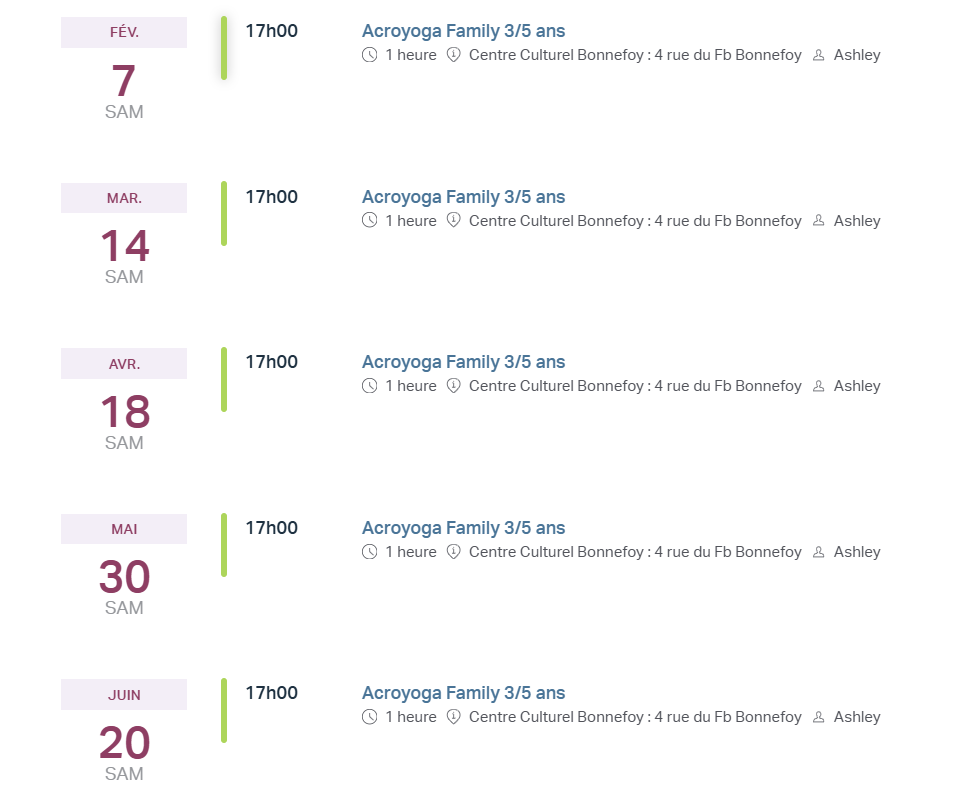This screenshot has width=963, height=794.
Task: Click the Ashley instructor name in the June 20 session
Action: click(x=857, y=717)
